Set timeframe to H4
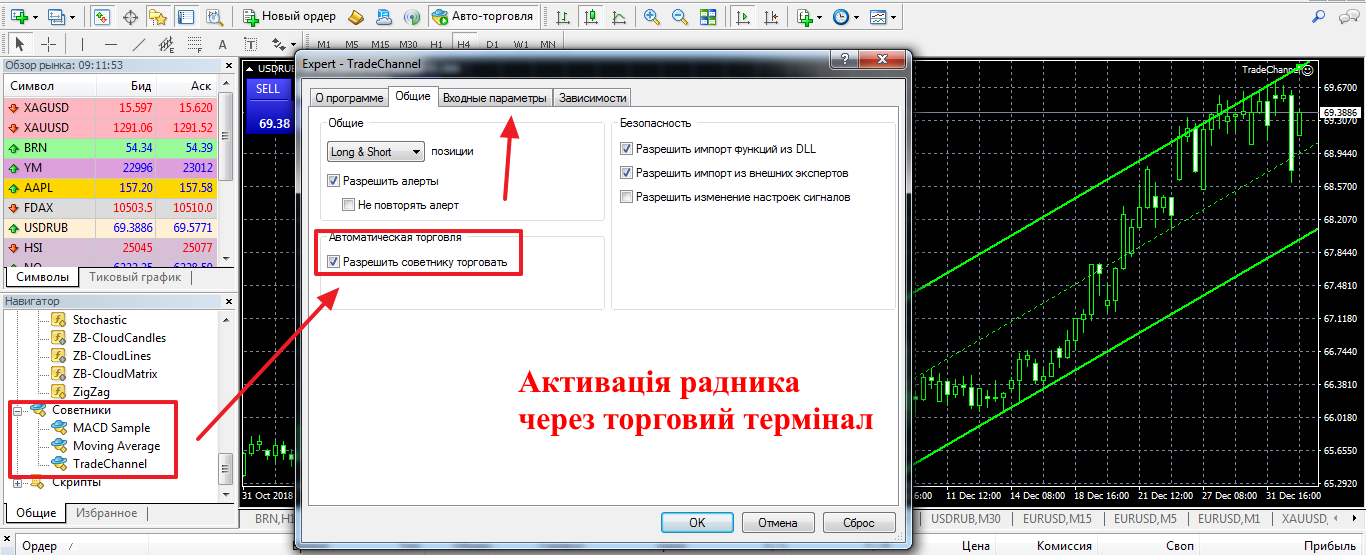 pyautogui.click(x=463, y=45)
